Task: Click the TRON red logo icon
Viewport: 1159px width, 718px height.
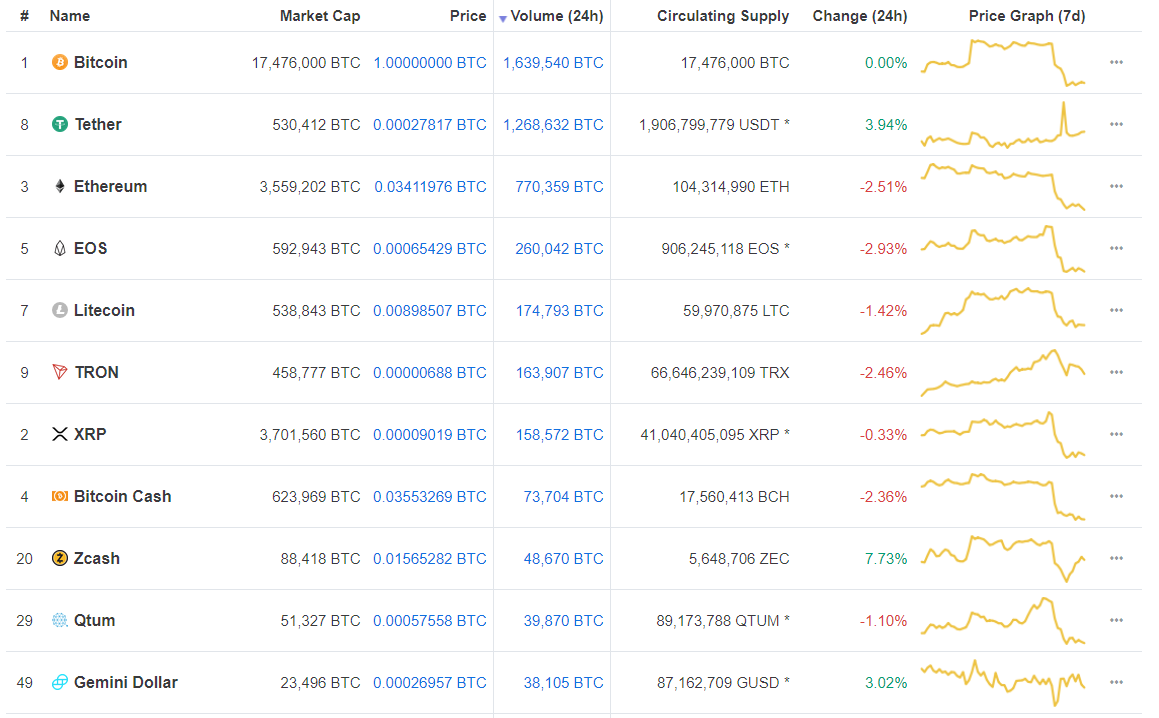Action: [60, 372]
